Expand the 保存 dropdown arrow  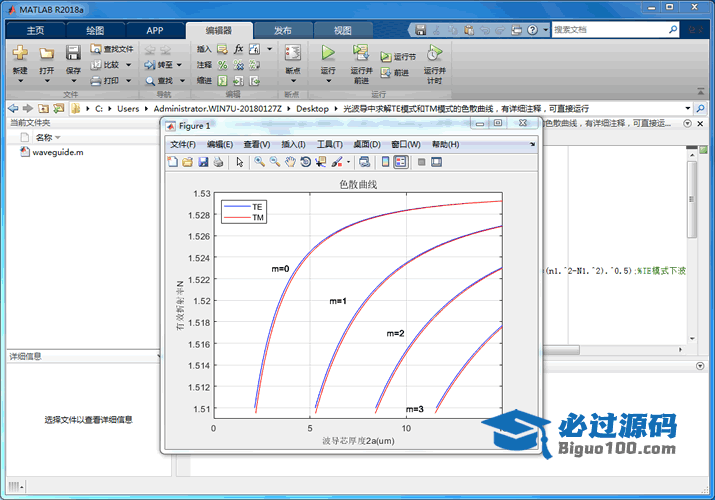[x=73, y=81]
